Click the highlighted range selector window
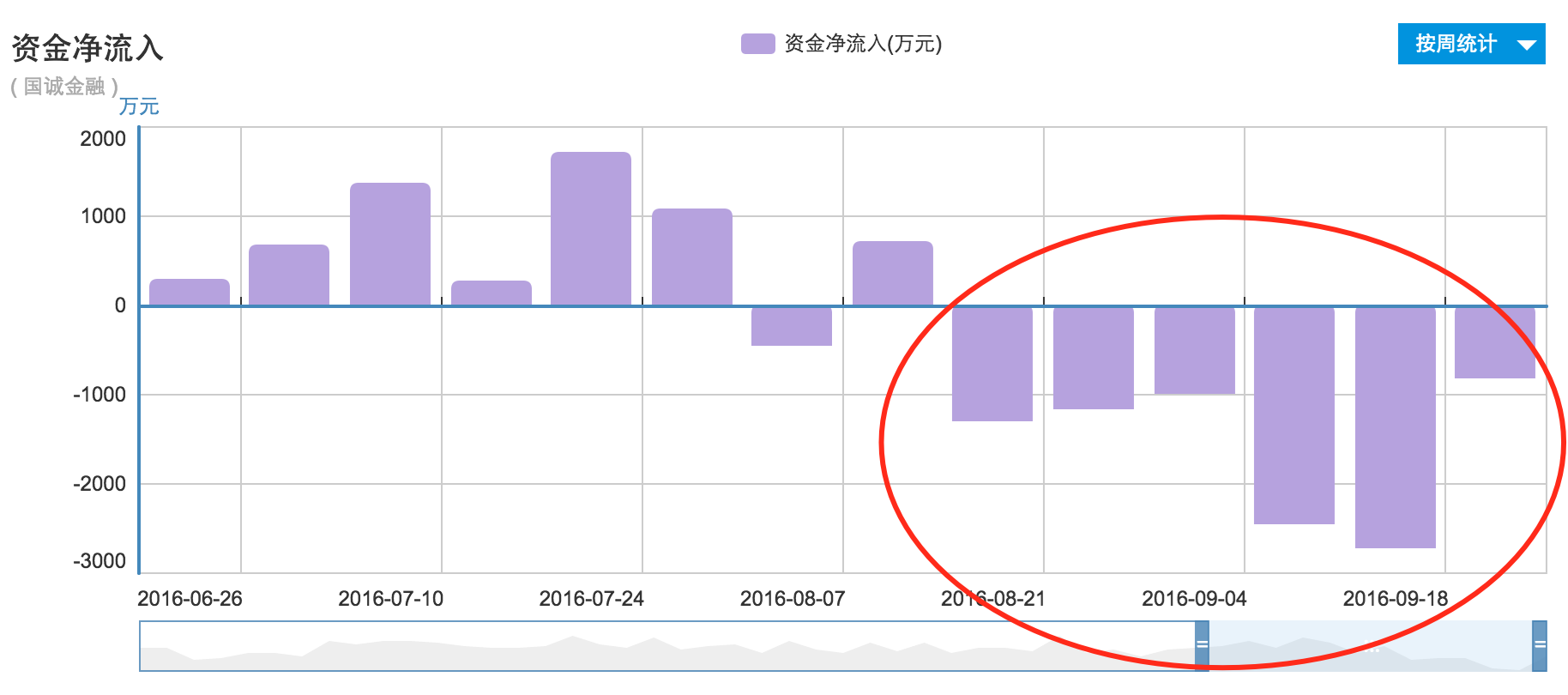Viewport: 1568px width, 695px height. (x=1371, y=645)
